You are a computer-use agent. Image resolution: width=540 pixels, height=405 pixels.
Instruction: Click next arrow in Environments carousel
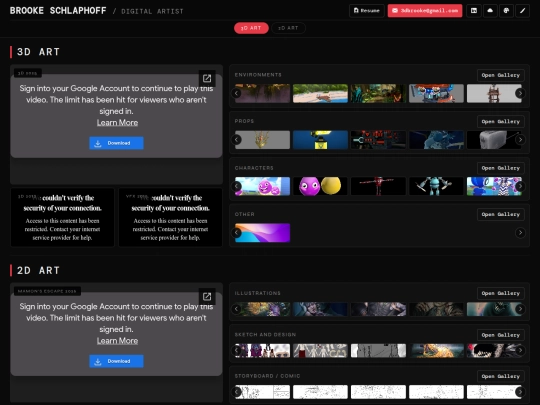pos(520,93)
